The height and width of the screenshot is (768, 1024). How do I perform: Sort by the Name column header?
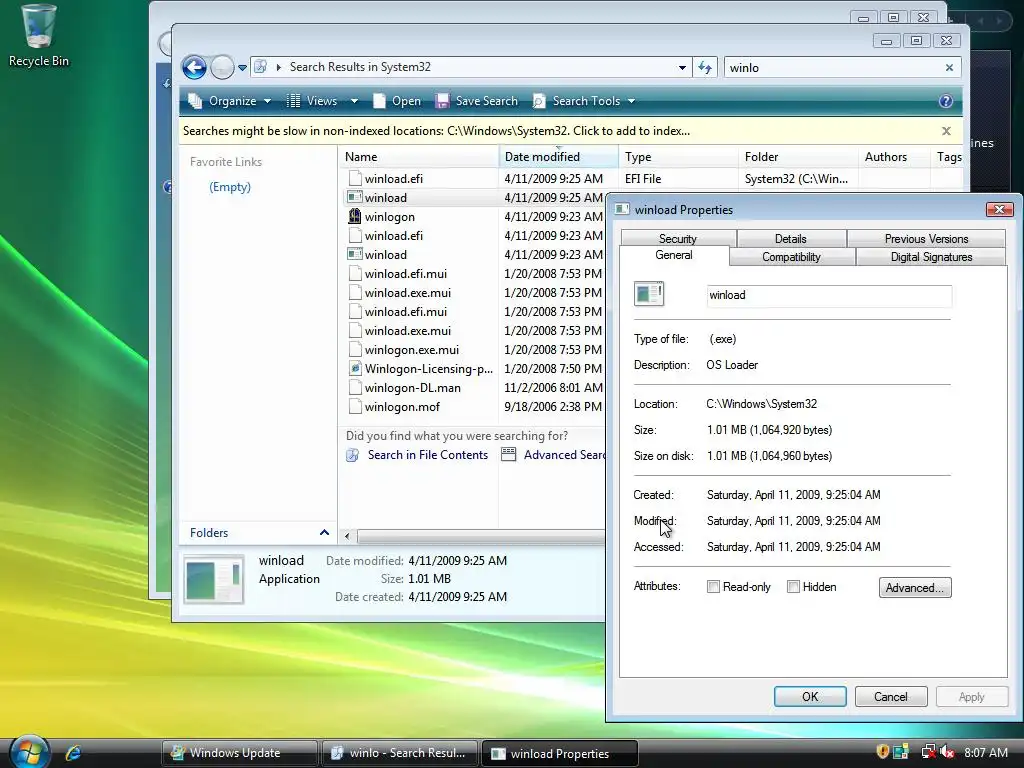(x=419, y=157)
